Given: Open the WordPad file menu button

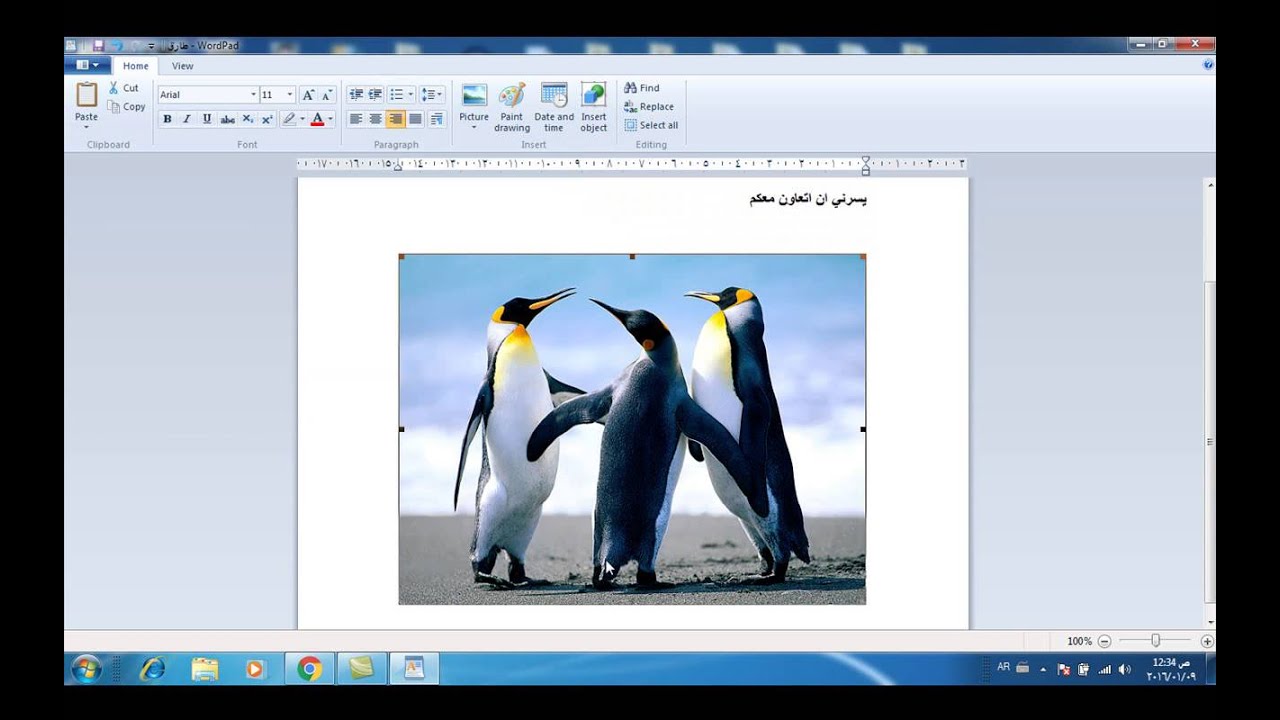Looking at the screenshot, I should 87,65.
